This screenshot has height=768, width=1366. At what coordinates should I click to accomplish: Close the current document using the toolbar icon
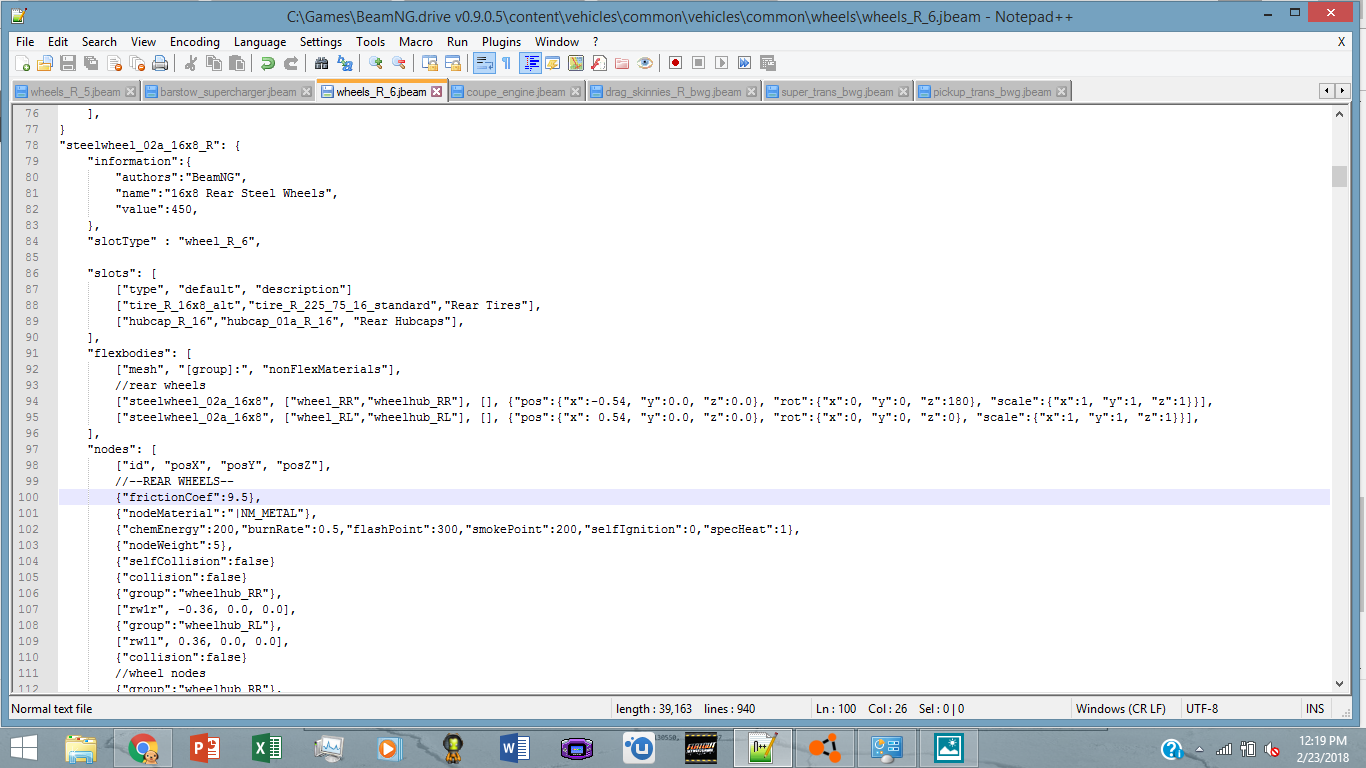pos(114,63)
